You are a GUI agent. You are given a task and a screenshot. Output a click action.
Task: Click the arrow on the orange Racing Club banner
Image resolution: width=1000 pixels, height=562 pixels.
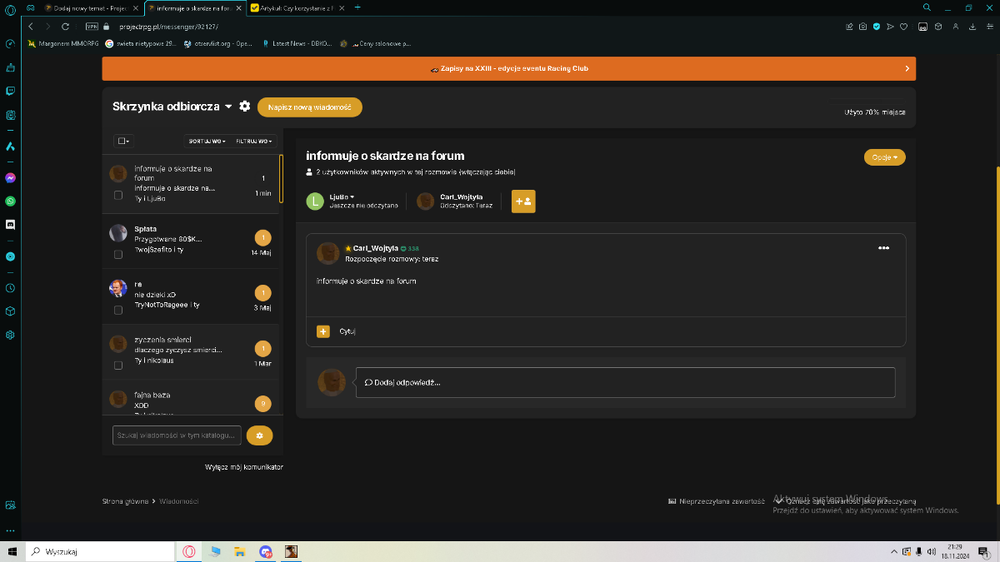point(907,69)
